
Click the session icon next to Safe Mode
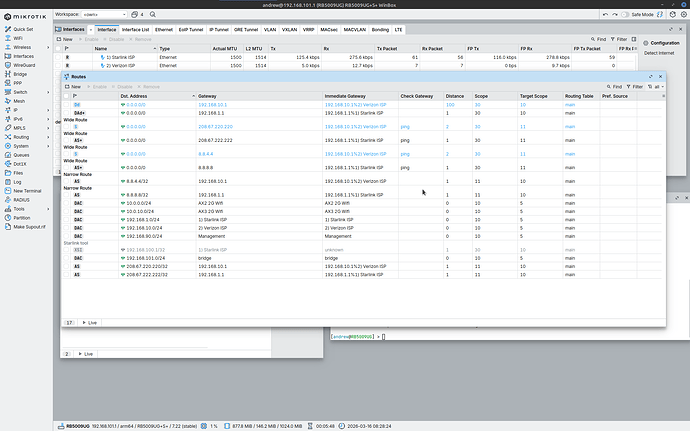660,15
